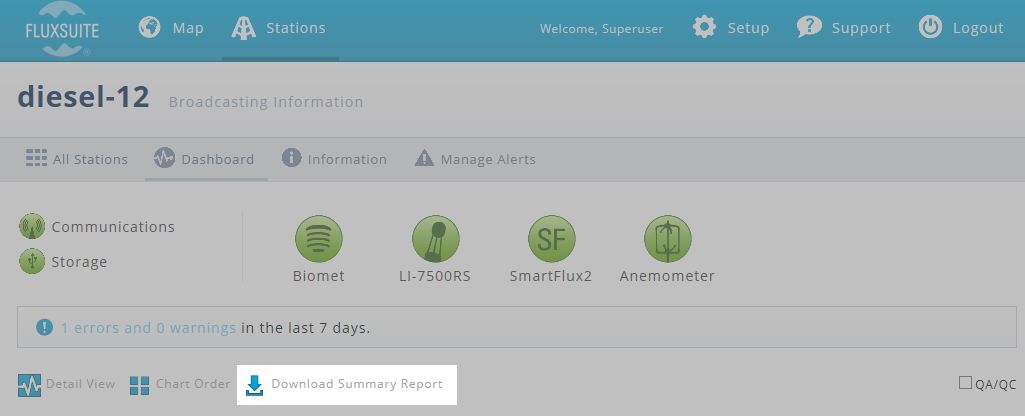Open the Information tab

[x=334, y=159]
